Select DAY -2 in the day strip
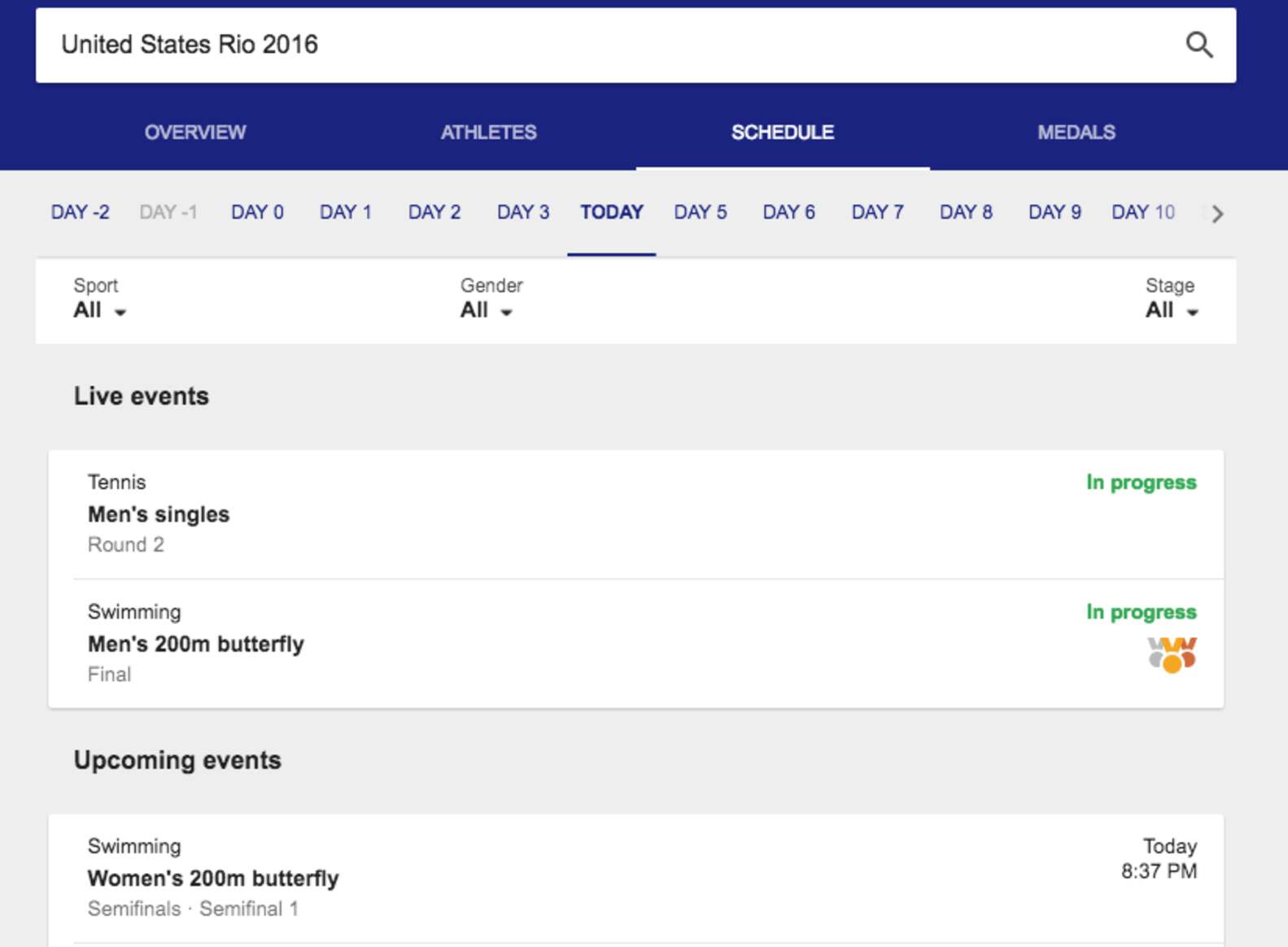This screenshot has height=947, width=1288. (x=80, y=212)
